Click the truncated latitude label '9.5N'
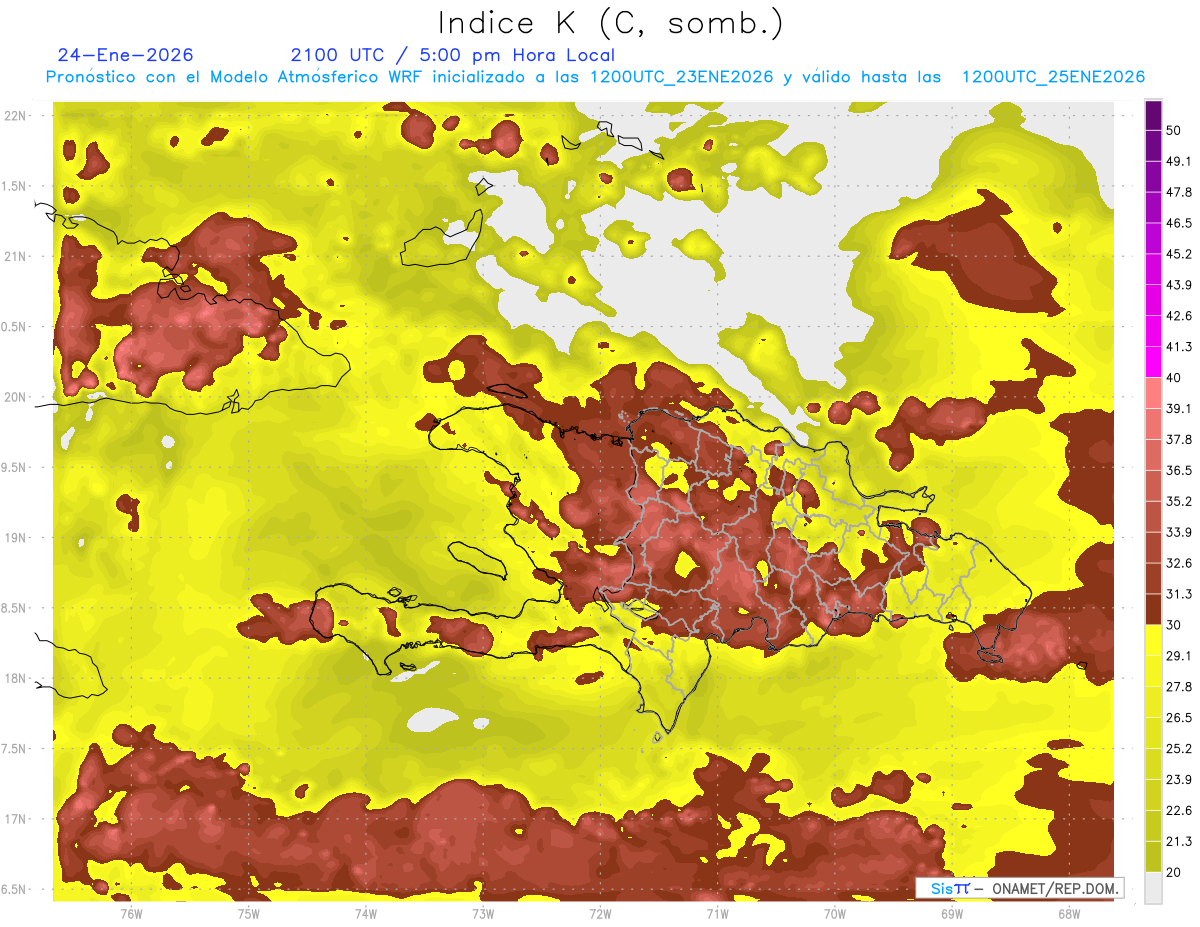 pos(15,467)
